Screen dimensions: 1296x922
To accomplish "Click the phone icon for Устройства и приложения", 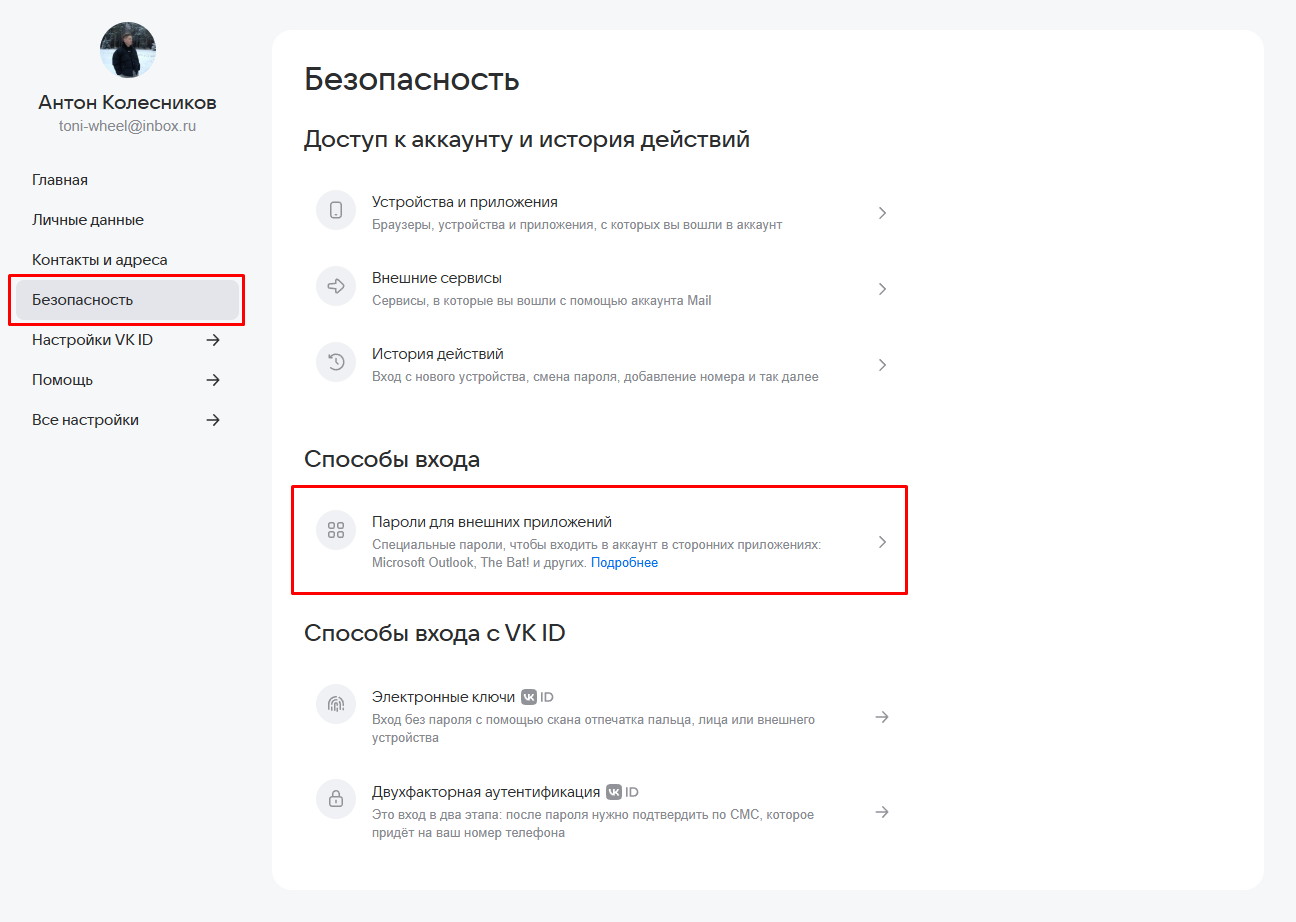I will coord(336,211).
